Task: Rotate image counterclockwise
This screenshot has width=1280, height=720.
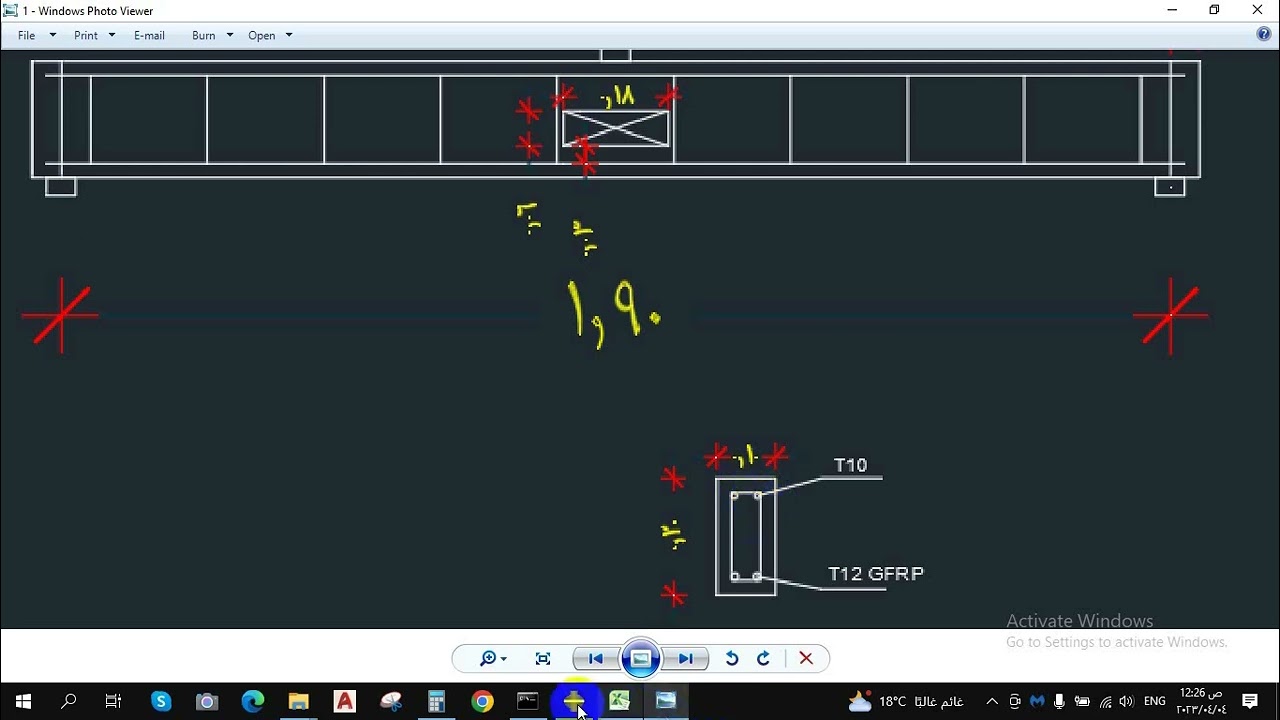Action: tap(732, 658)
